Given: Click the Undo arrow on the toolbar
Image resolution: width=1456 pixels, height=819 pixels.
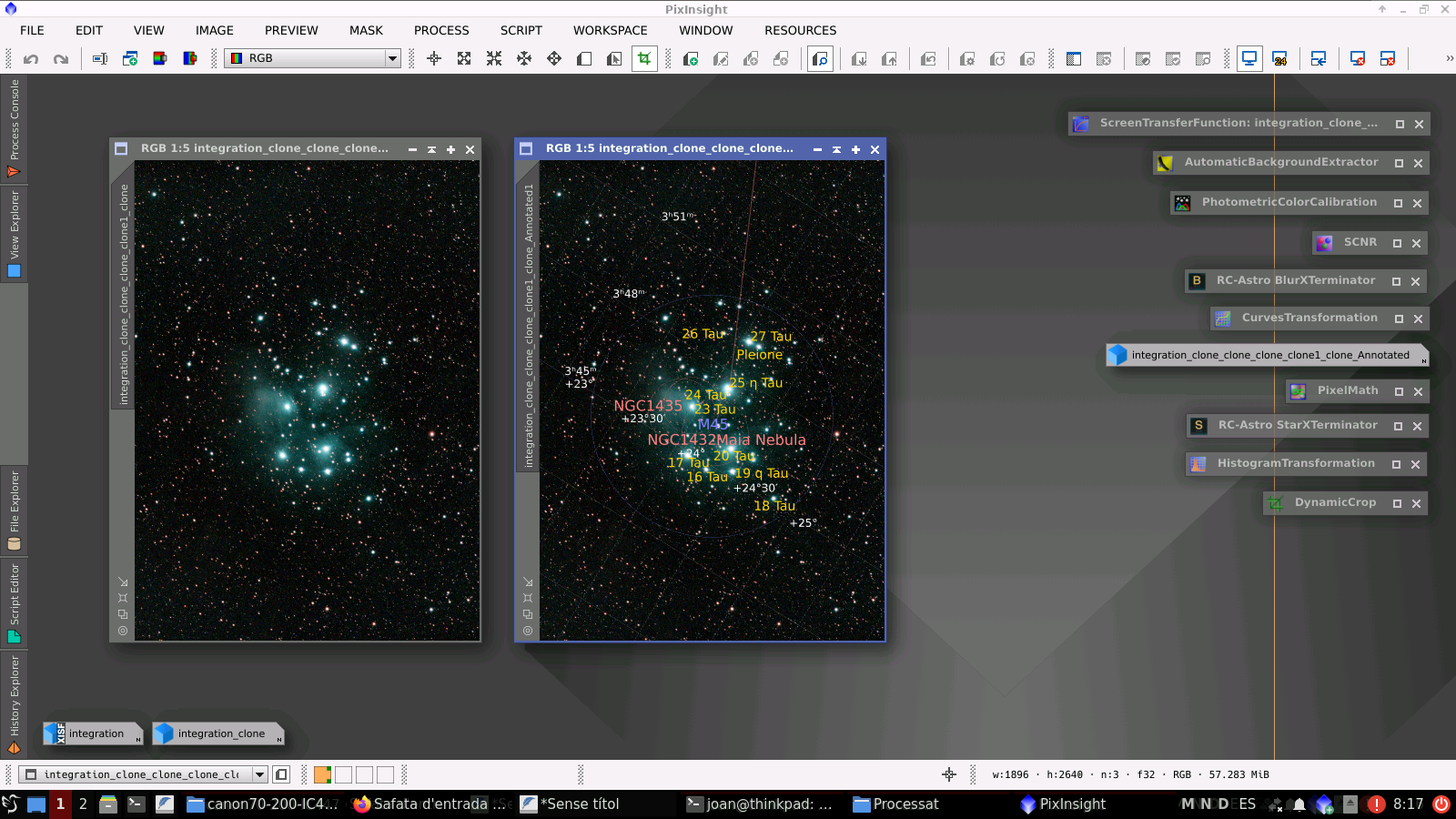Looking at the screenshot, I should tap(32, 58).
